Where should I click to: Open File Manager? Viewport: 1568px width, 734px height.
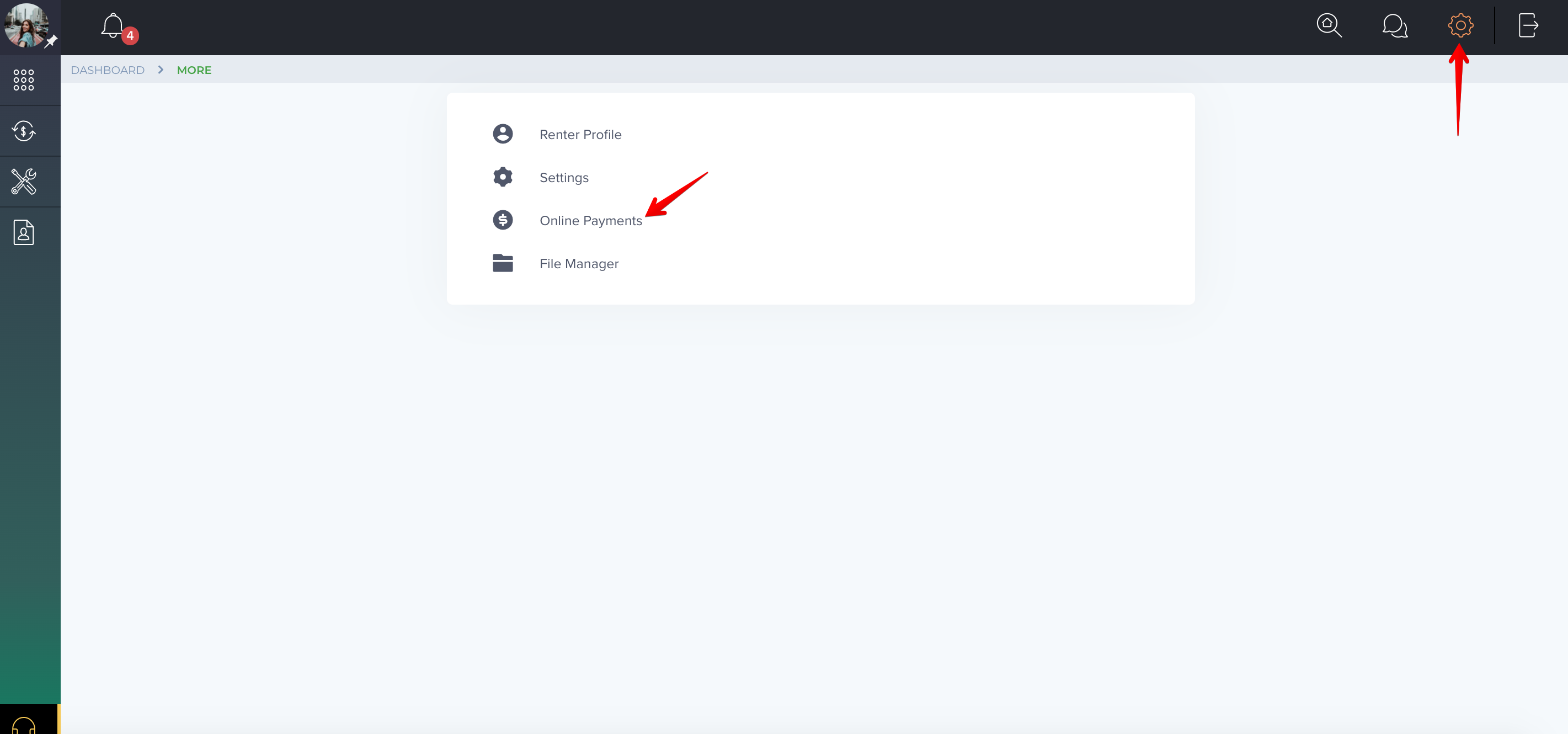(578, 264)
